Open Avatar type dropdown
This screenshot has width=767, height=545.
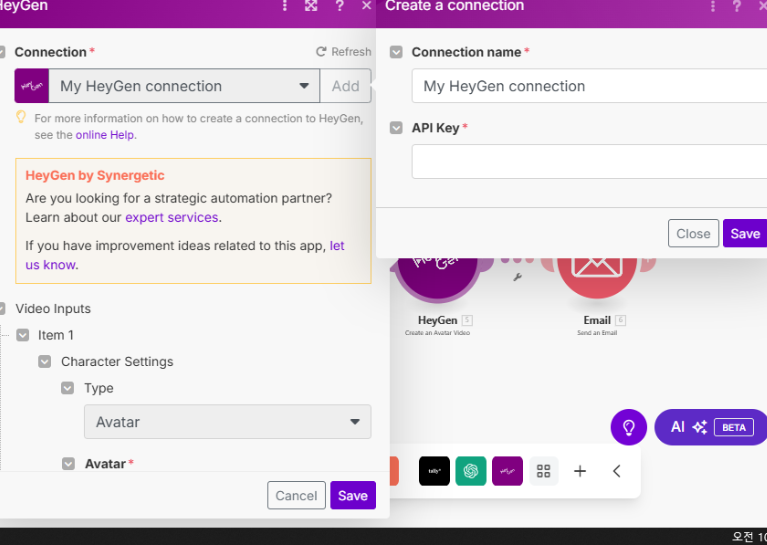(227, 421)
